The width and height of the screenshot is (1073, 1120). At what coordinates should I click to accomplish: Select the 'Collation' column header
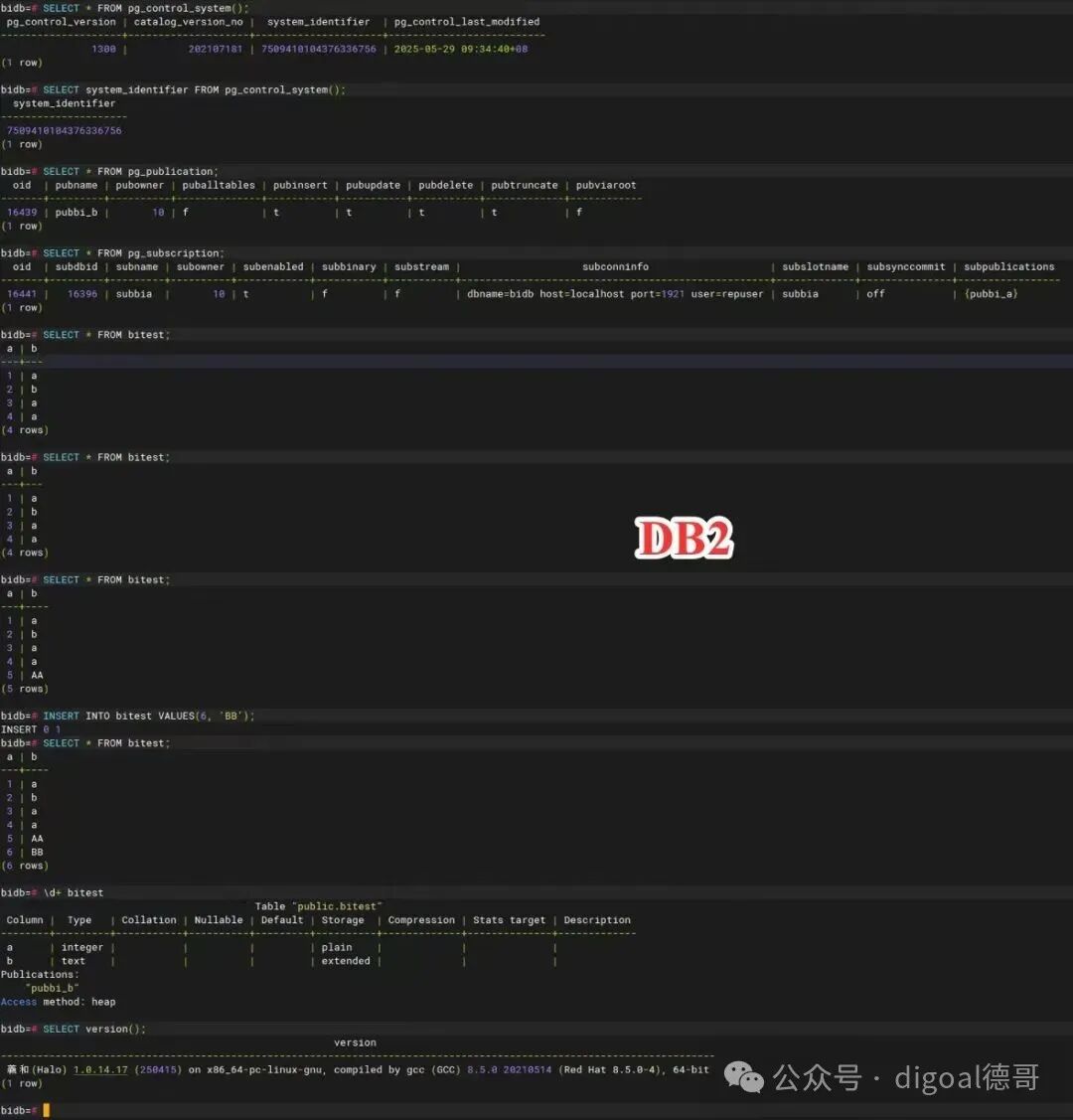click(148, 920)
